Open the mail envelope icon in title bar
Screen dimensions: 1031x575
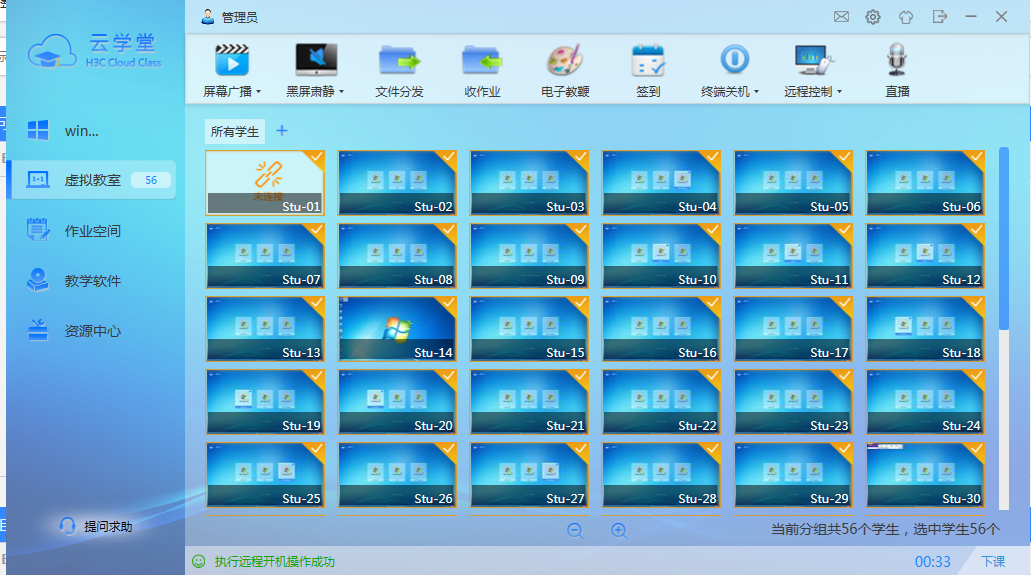841,16
